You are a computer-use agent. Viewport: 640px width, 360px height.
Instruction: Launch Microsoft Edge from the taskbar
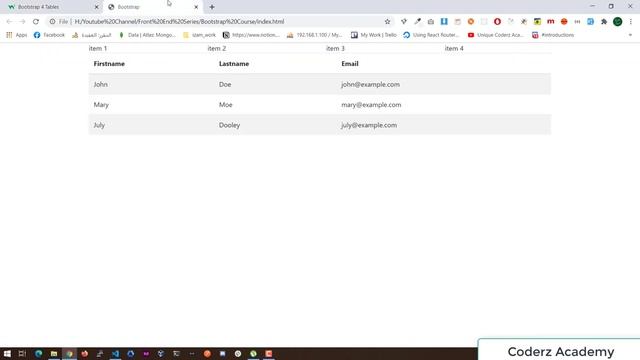(x=38, y=353)
